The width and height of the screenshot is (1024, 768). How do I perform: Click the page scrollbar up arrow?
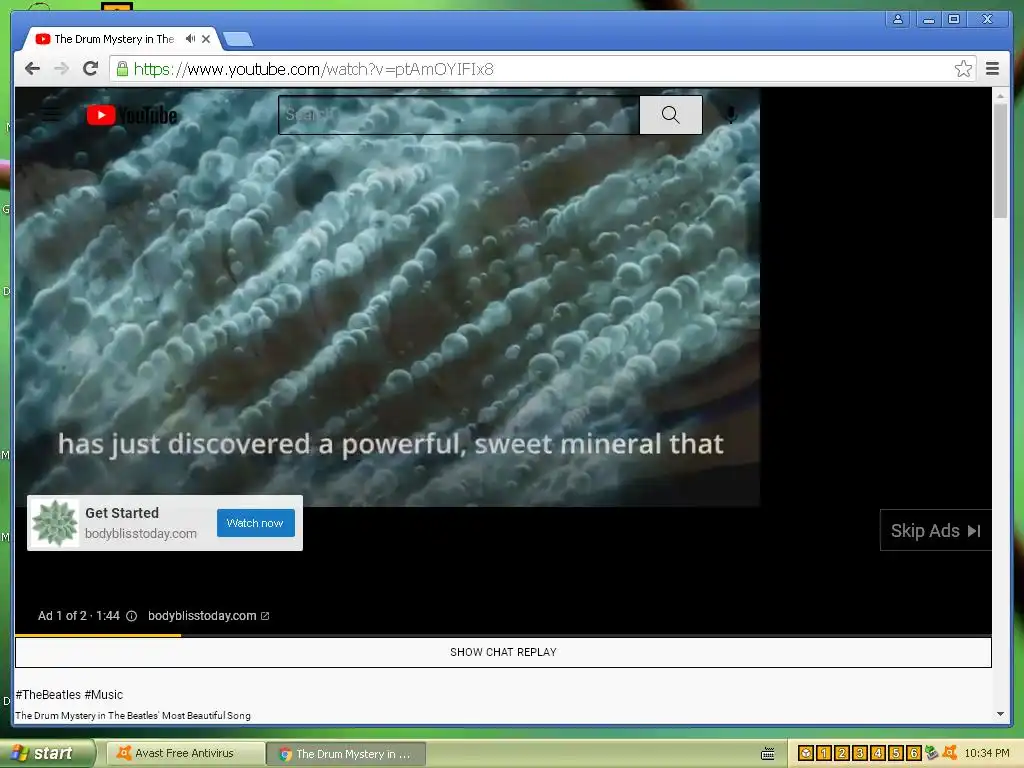(1000, 95)
